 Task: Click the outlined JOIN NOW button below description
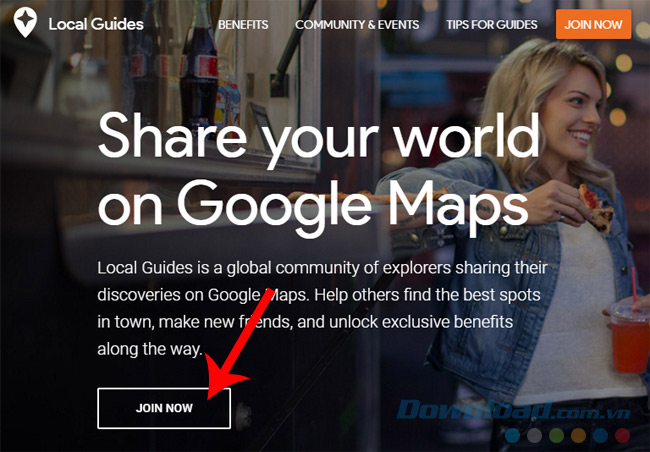point(164,408)
